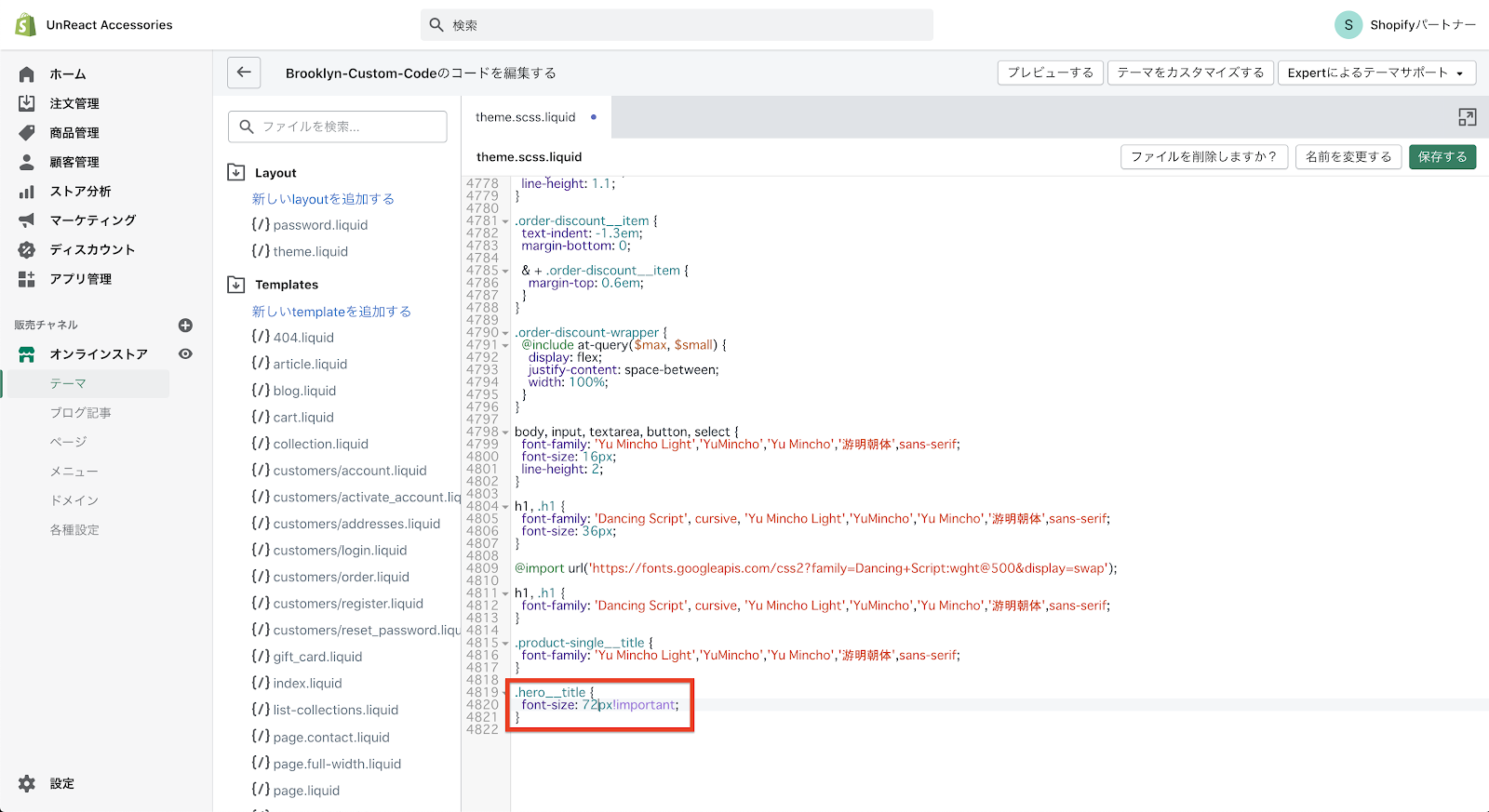Click the green Save button
The image size is (1489, 812).
[1442, 157]
